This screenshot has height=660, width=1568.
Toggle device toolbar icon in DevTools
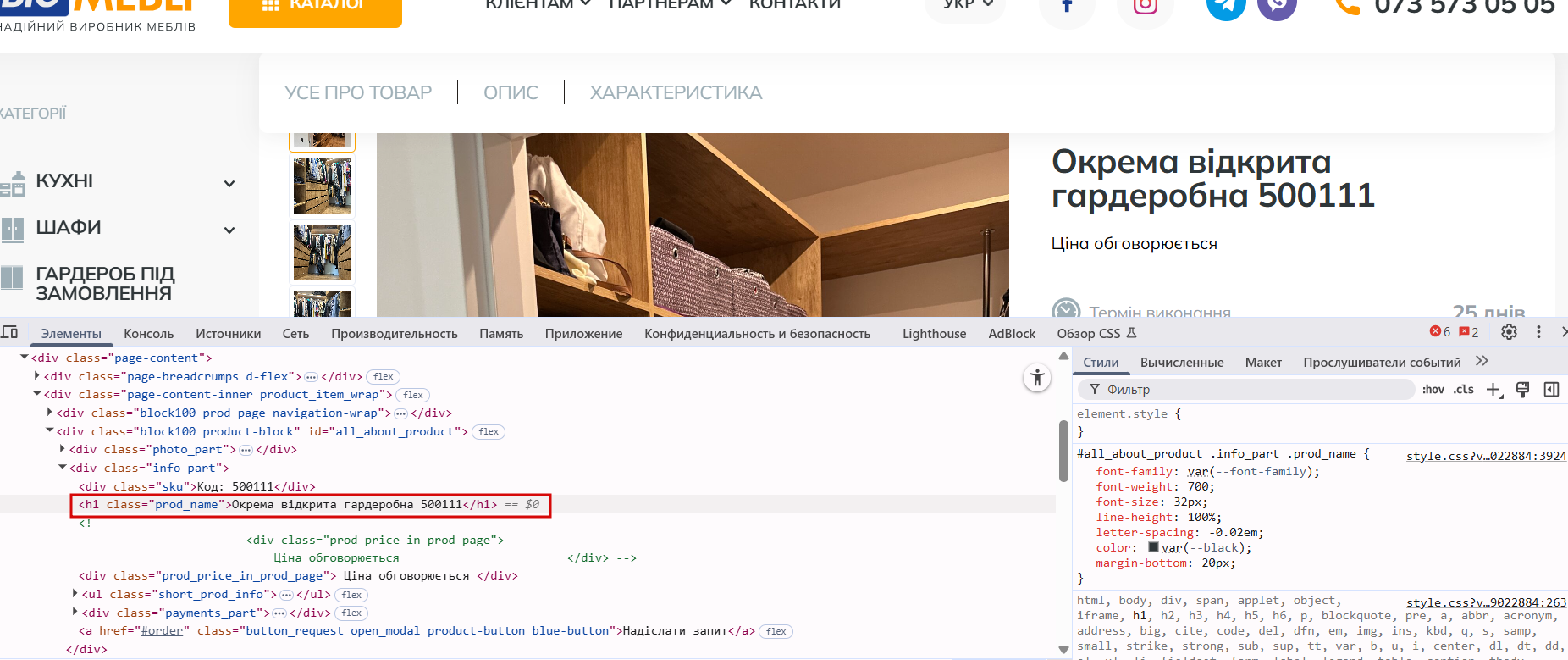pyautogui.click(x=10, y=332)
